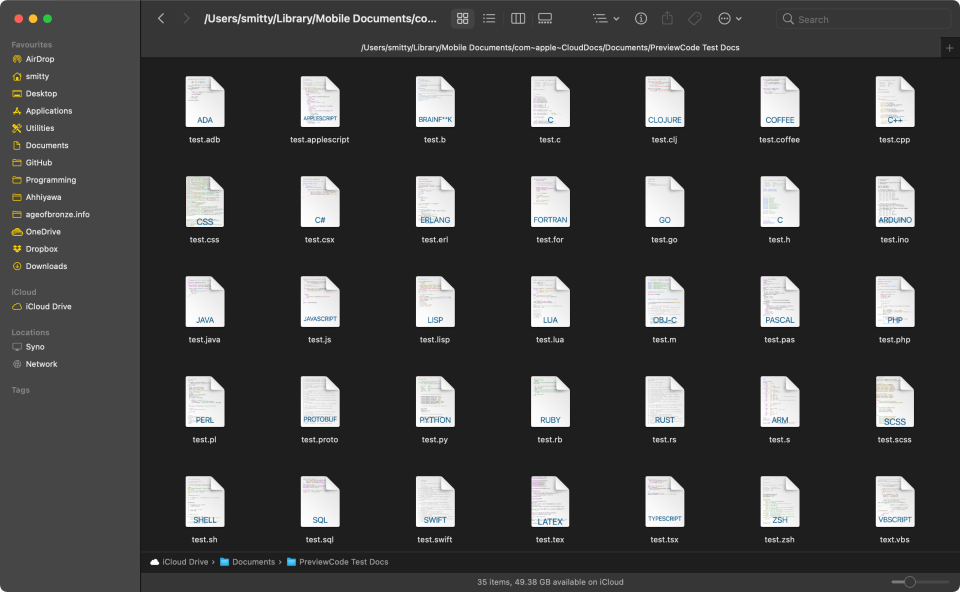Click Documents in the bottom path bar
This screenshot has height=592, width=960.
[x=253, y=562]
